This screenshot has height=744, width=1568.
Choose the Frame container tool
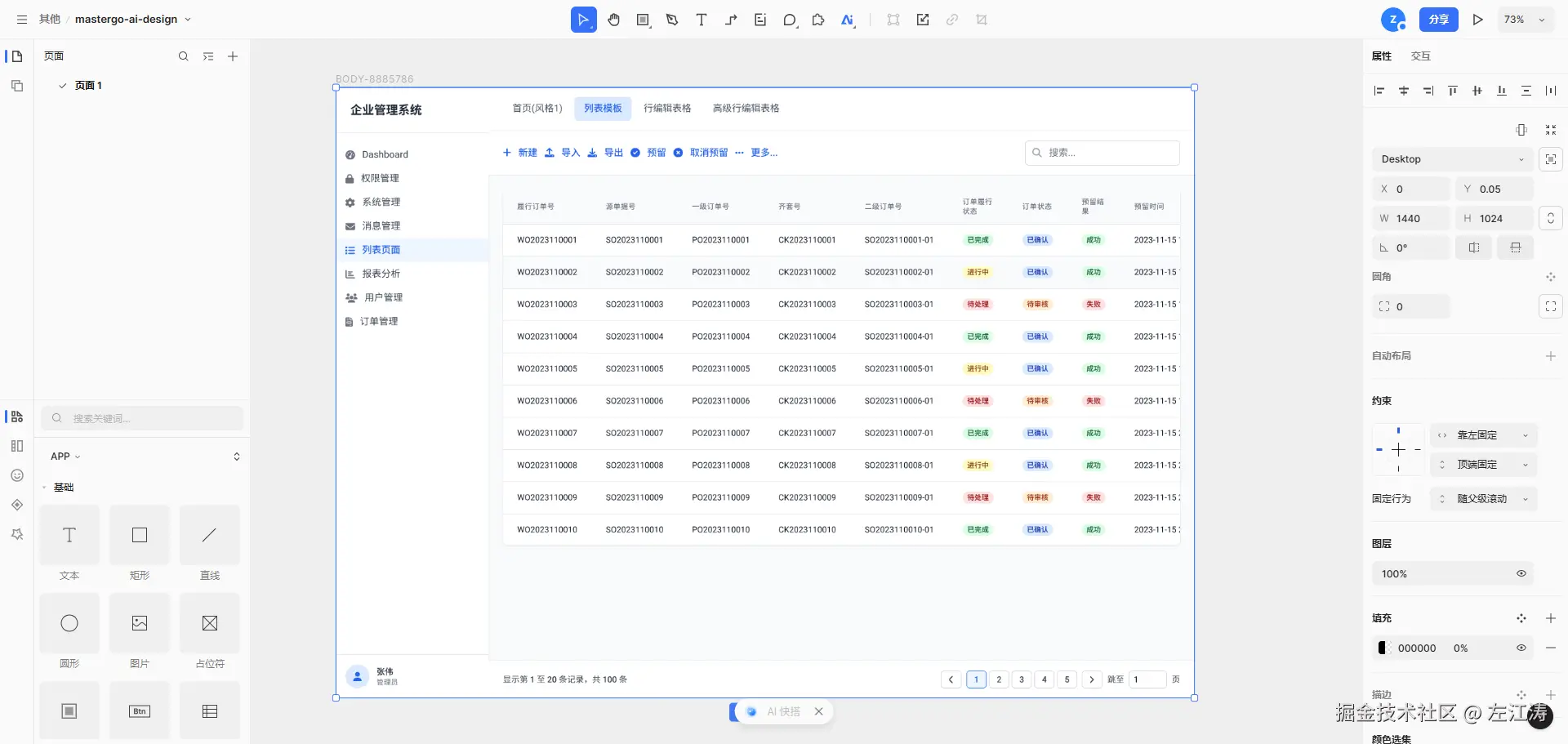[x=644, y=20]
